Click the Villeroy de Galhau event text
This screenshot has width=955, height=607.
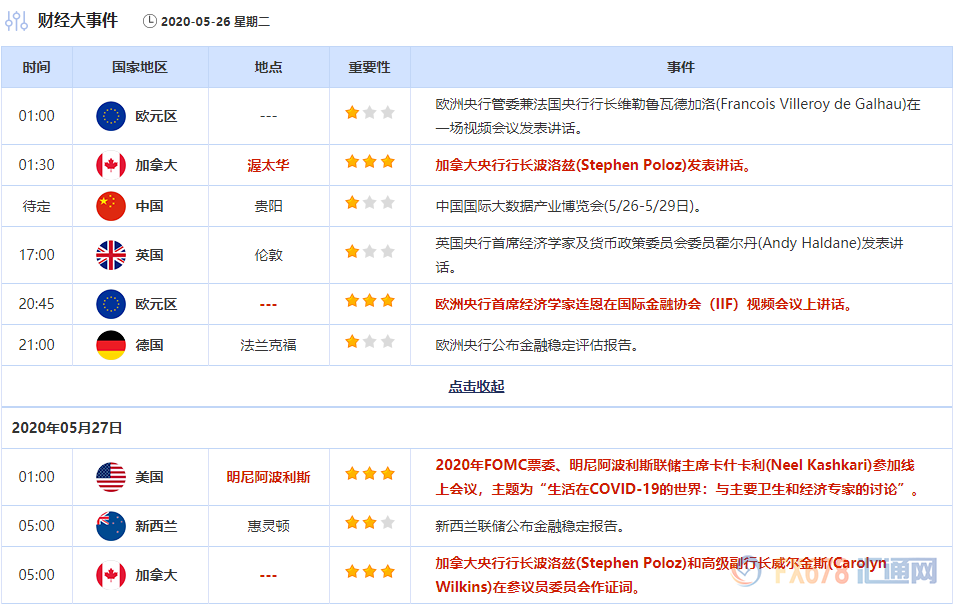(678, 116)
